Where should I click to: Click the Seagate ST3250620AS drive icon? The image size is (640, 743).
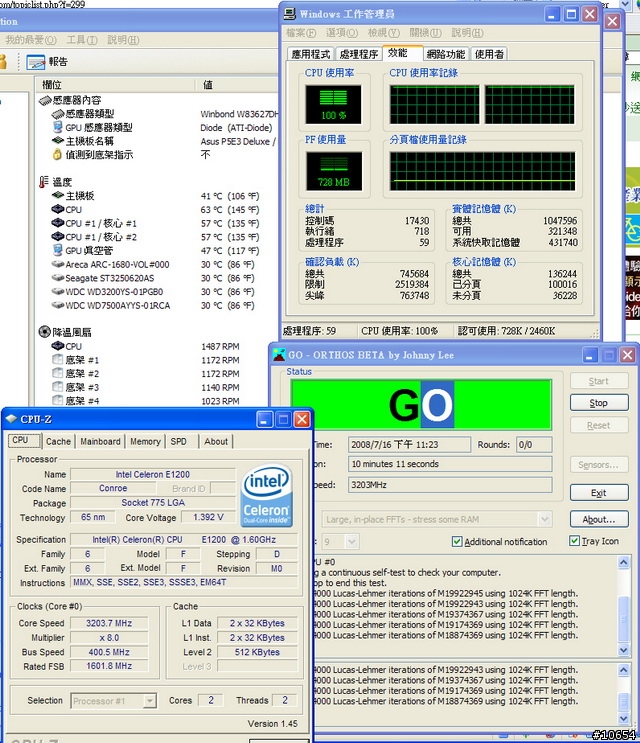[58, 278]
